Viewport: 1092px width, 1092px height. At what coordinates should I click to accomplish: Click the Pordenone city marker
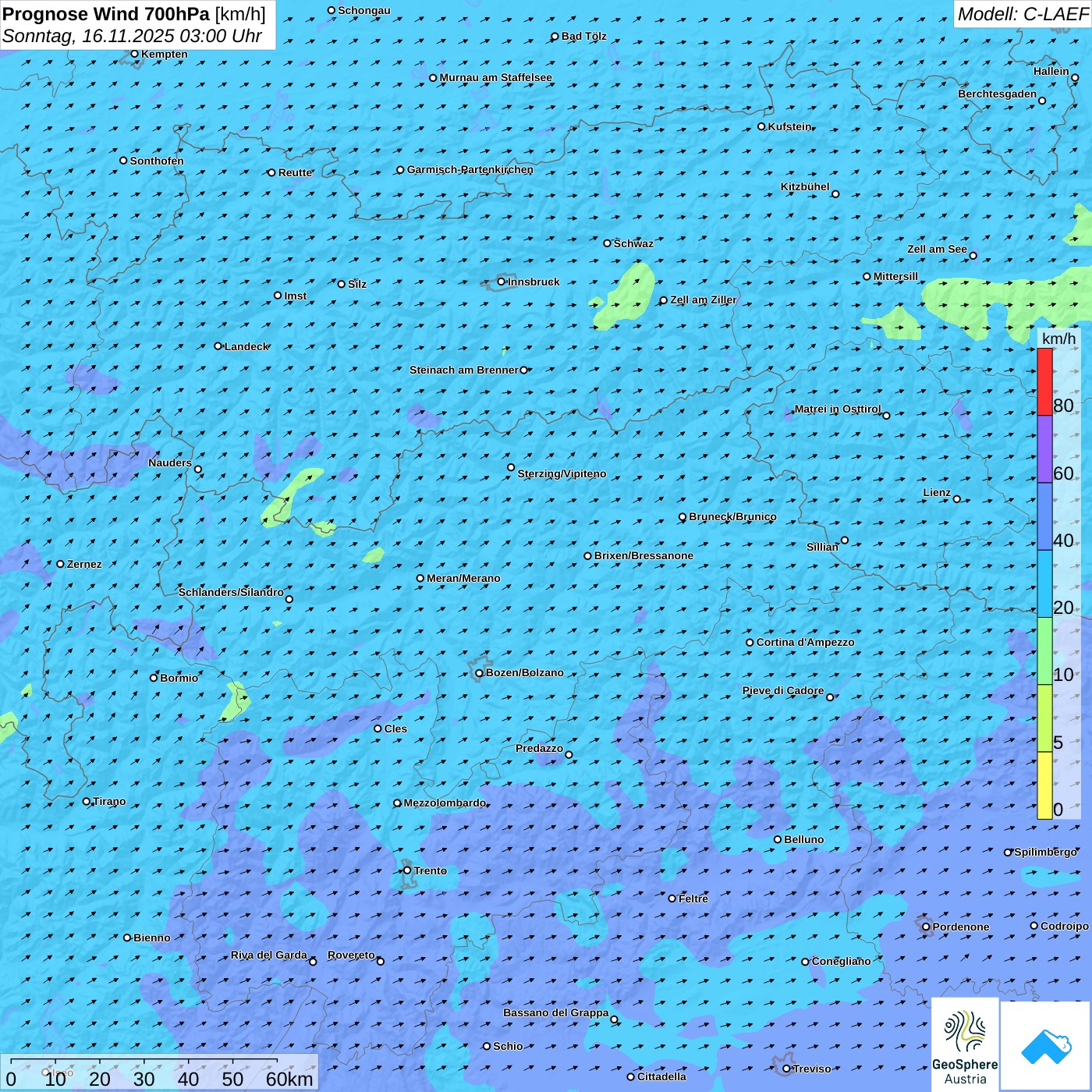(926, 927)
